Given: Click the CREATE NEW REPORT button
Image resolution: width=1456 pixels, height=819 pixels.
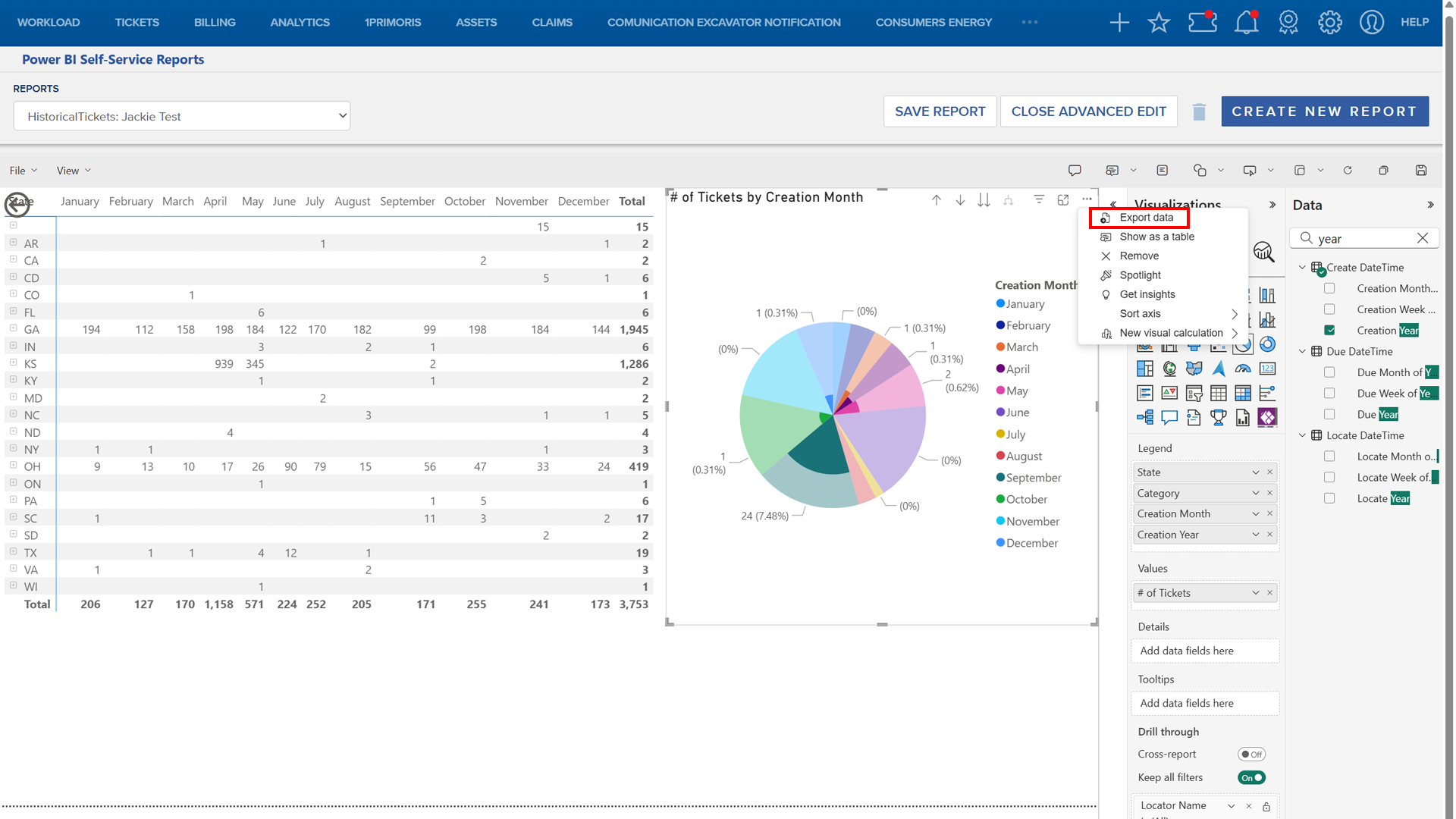Looking at the screenshot, I should (1324, 111).
